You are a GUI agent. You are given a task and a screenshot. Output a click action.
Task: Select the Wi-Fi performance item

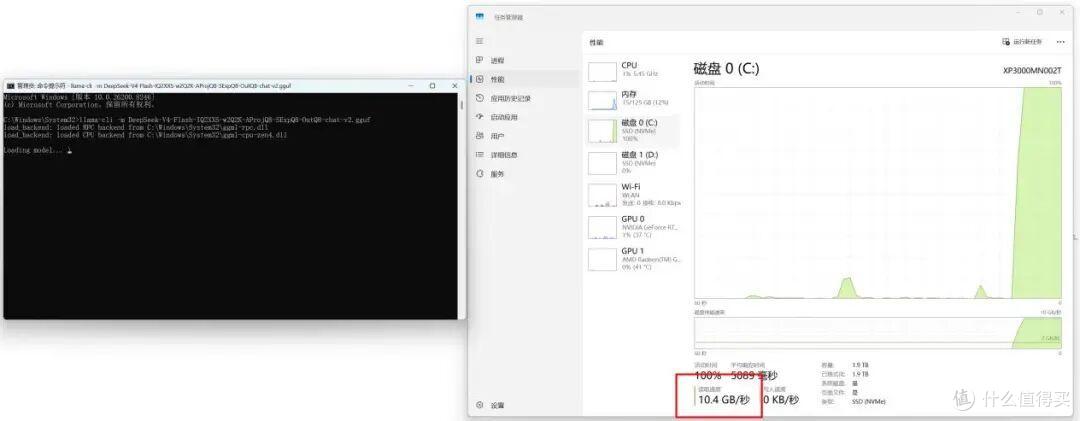coord(634,195)
